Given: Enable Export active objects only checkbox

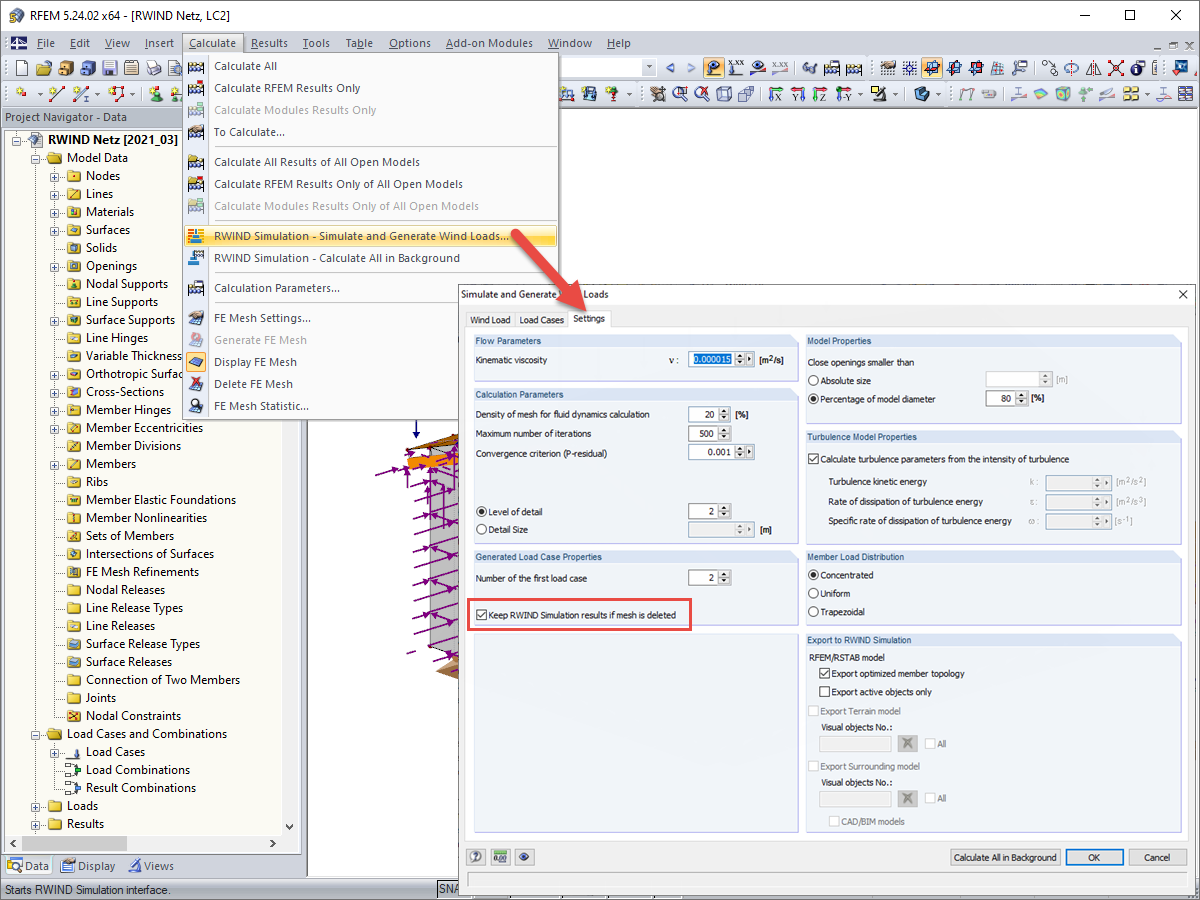Looking at the screenshot, I should coord(825,691).
